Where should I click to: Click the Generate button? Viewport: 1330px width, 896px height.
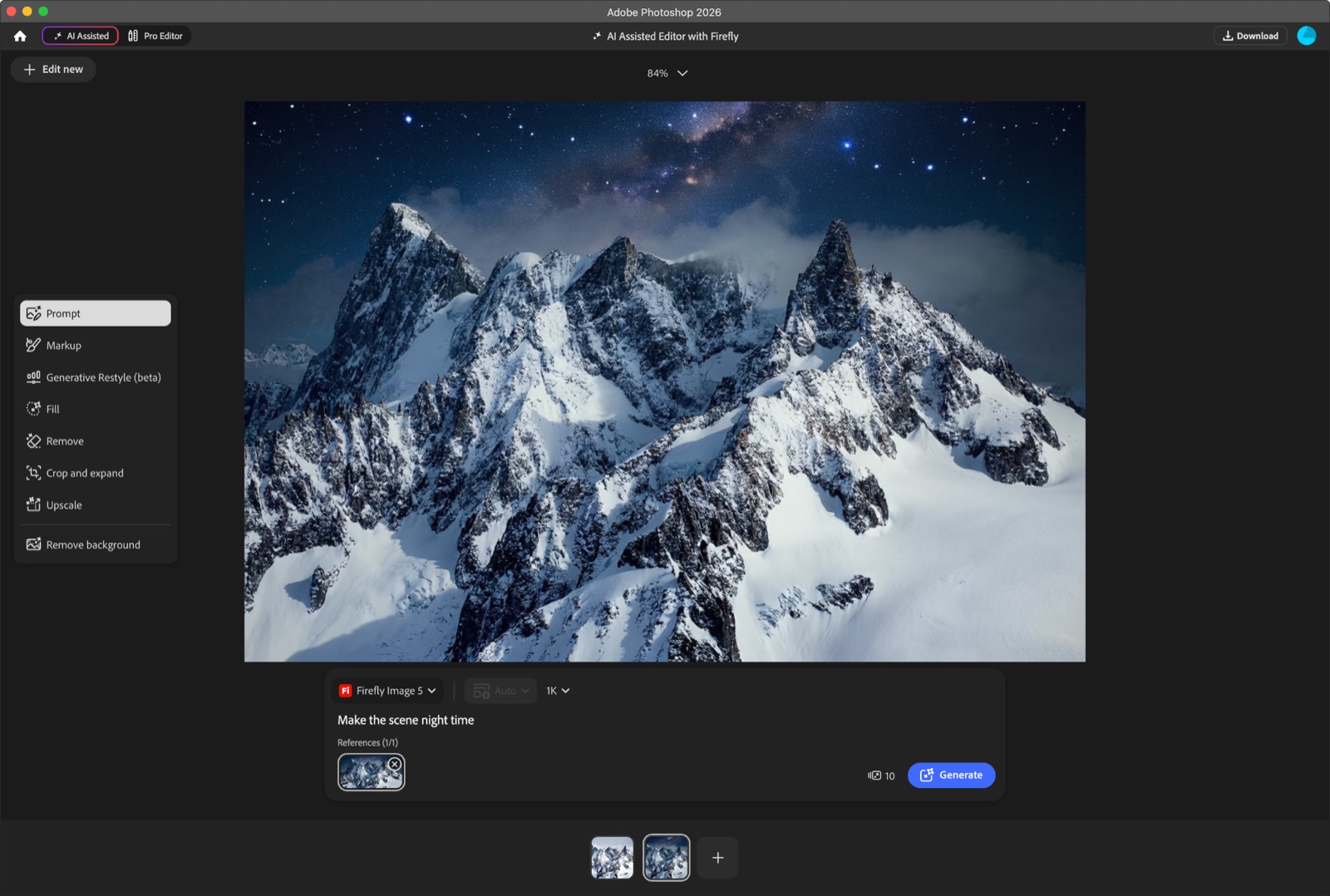click(x=951, y=775)
